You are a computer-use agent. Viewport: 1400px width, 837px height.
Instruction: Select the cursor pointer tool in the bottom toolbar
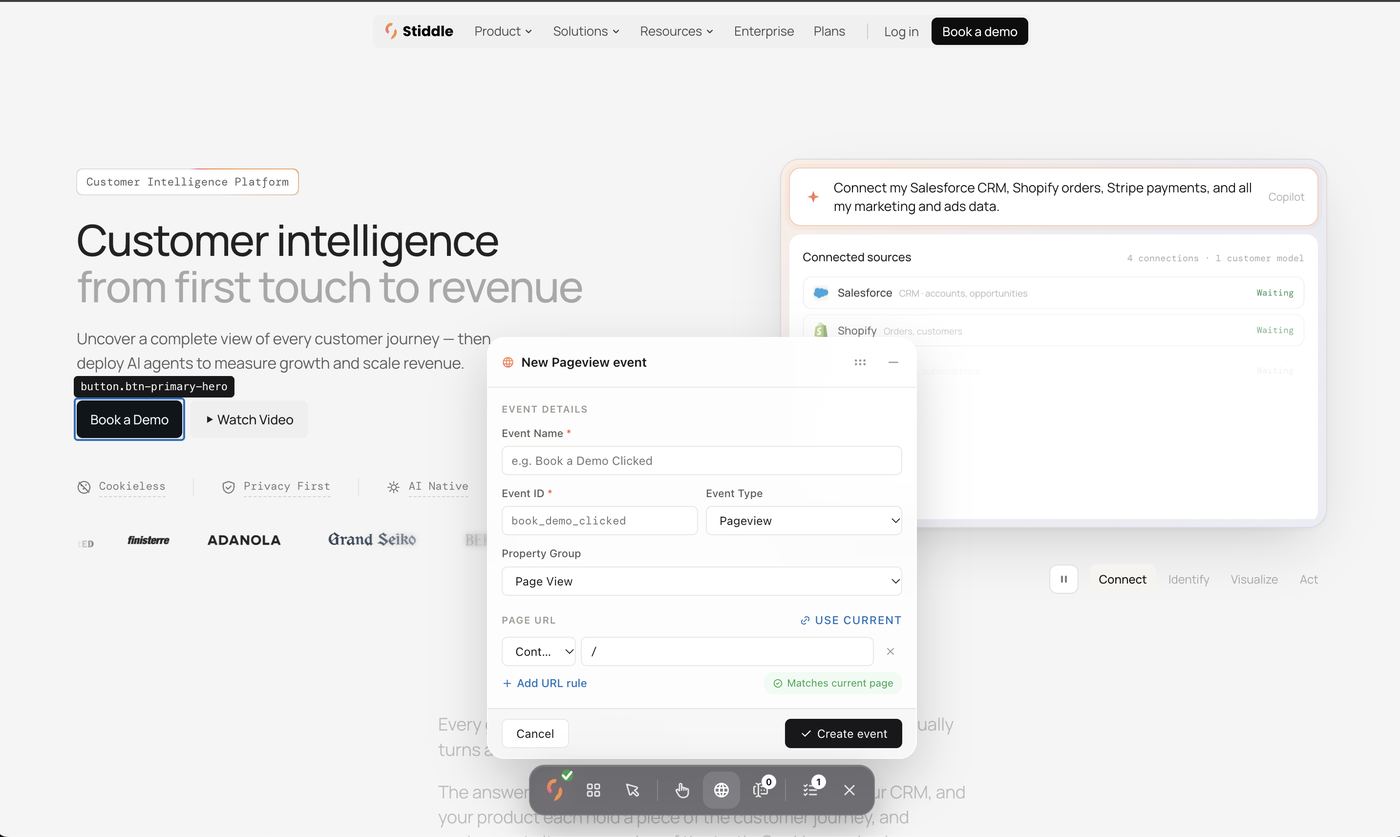click(632, 790)
